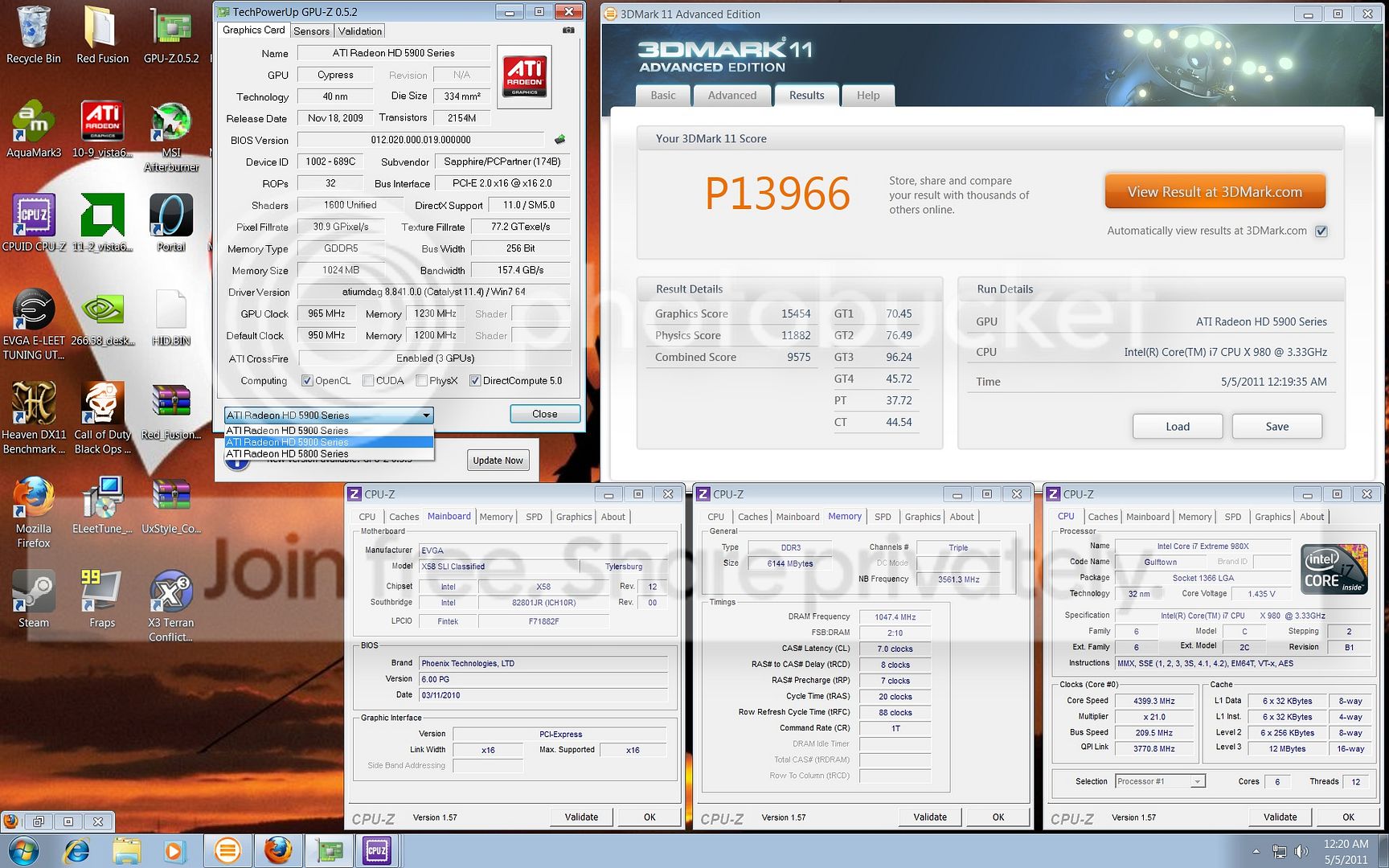Click the GPU-Z BIOS save chip icon

pos(559,140)
